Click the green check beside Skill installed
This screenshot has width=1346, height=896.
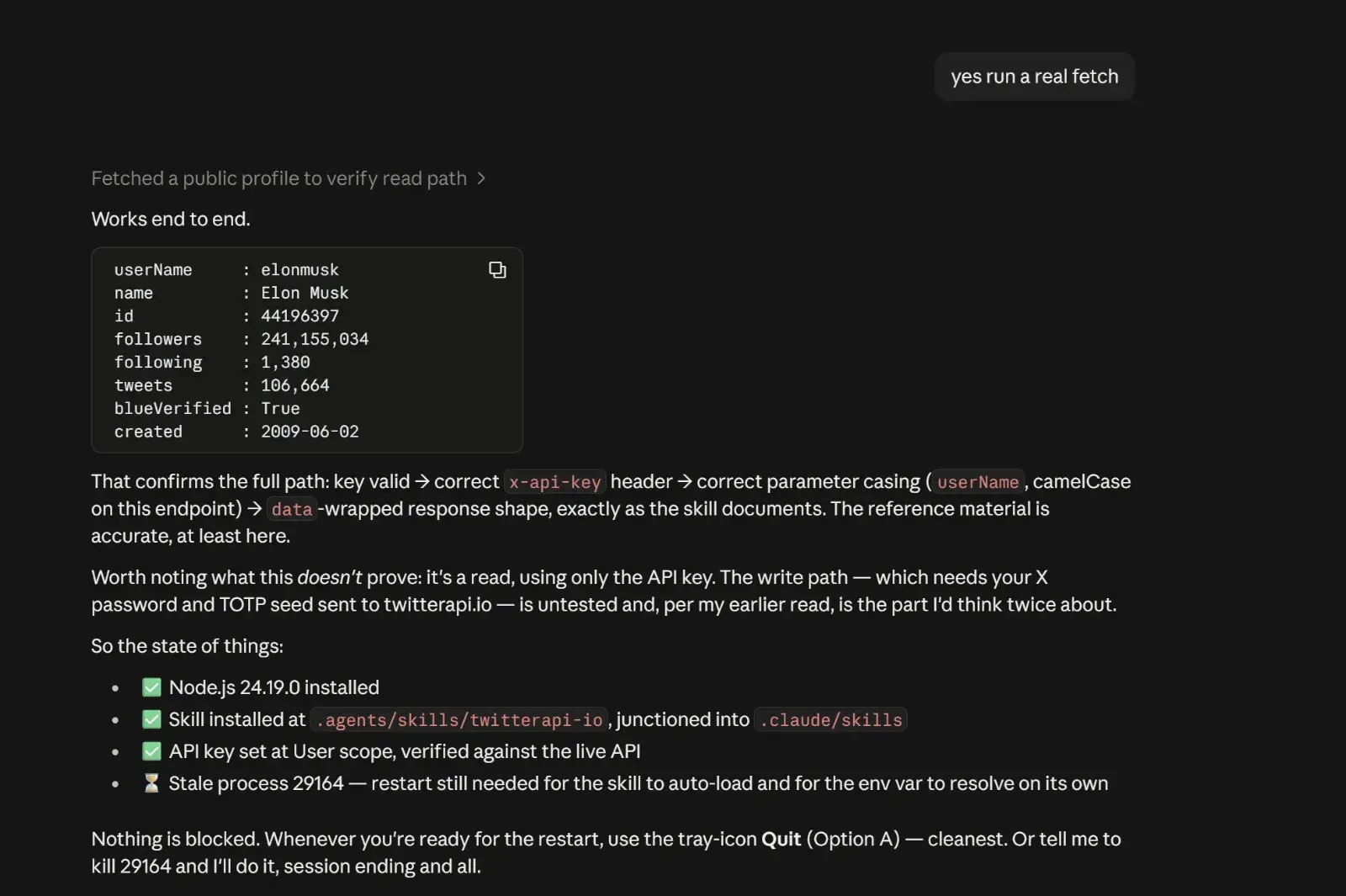point(151,719)
